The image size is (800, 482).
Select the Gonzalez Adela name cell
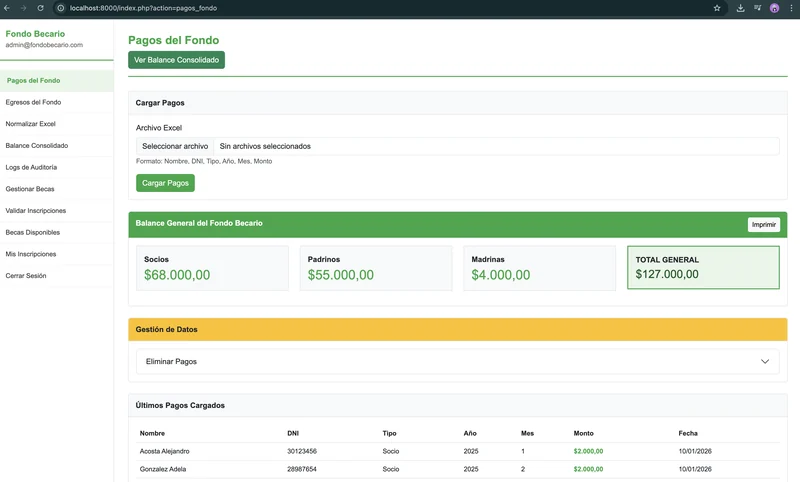pos(163,469)
